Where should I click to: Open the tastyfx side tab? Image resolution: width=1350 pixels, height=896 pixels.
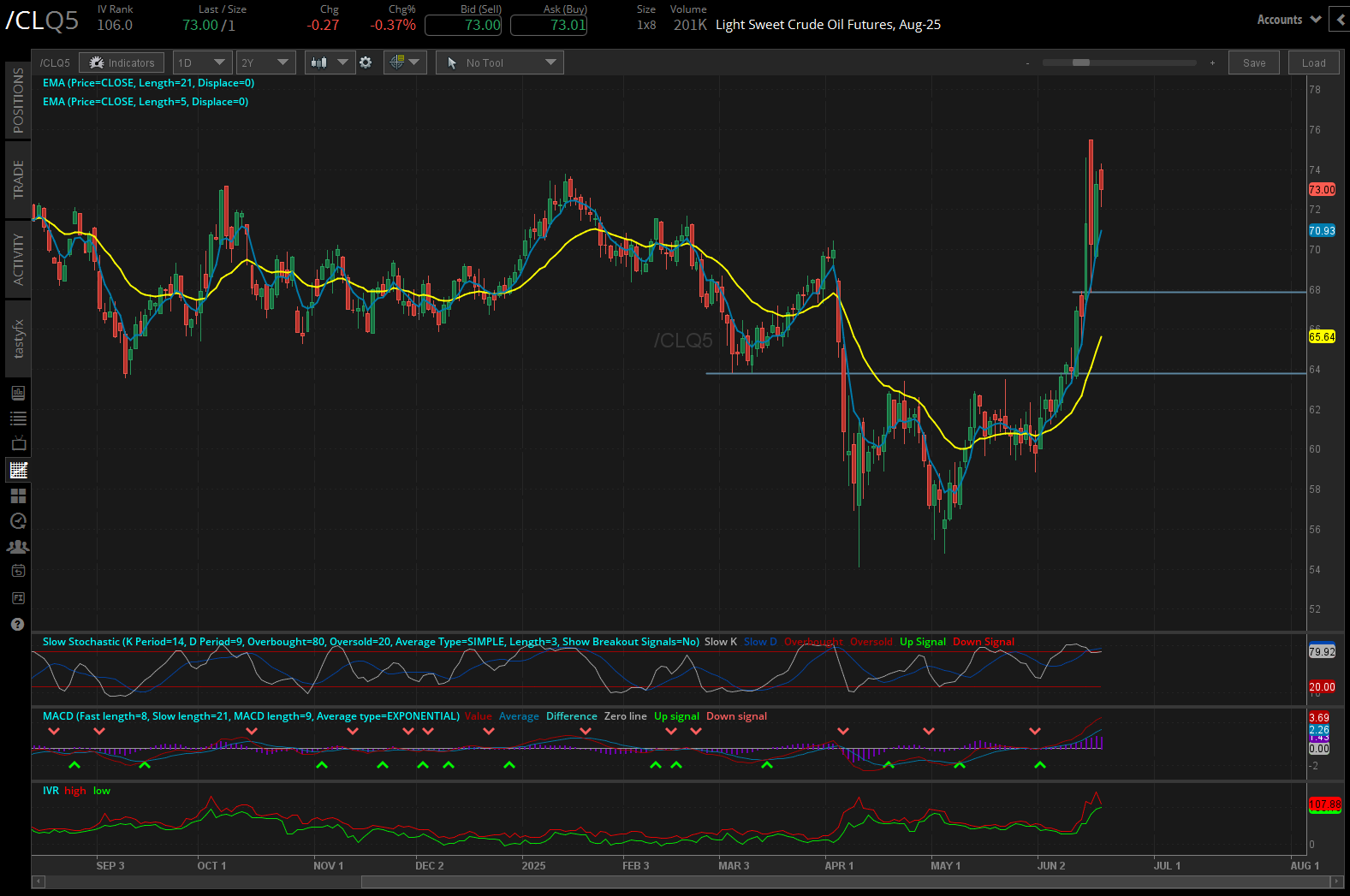18,339
